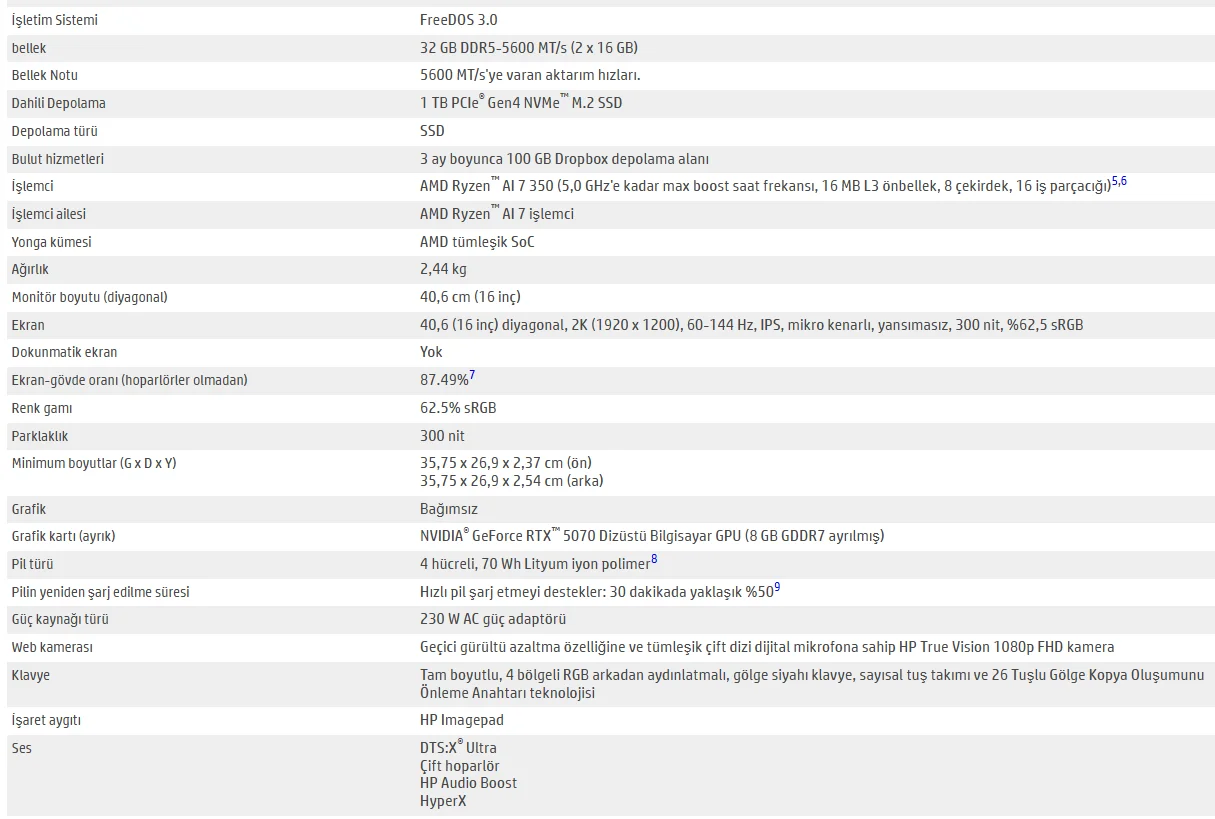
Task: Open footnote 5 link in İşlemci row
Action: click(x=1114, y=182)
